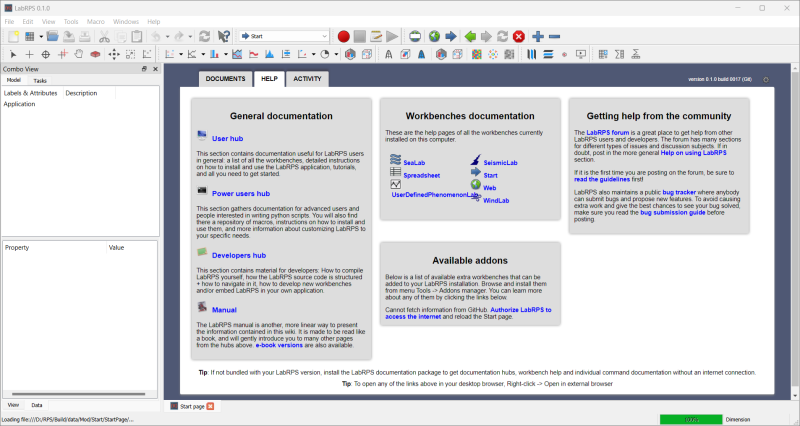Float the Combo View panel
Screen dimensions: 800x426
pos(144,69)
